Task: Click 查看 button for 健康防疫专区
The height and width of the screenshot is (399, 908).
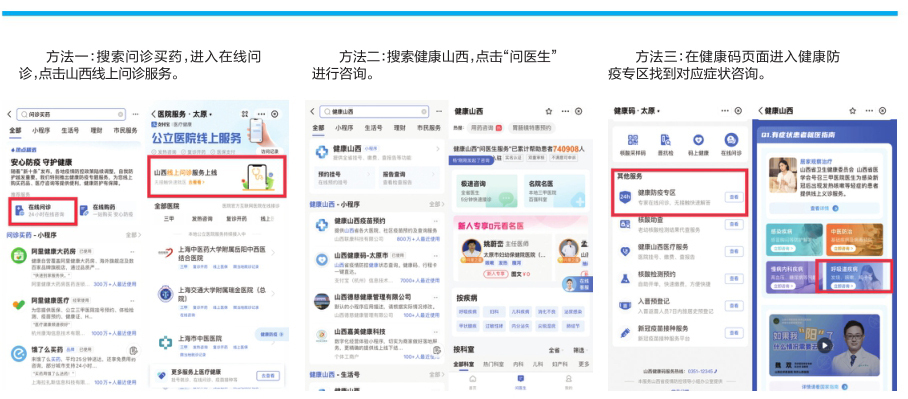Action: [x=734, y=197]
